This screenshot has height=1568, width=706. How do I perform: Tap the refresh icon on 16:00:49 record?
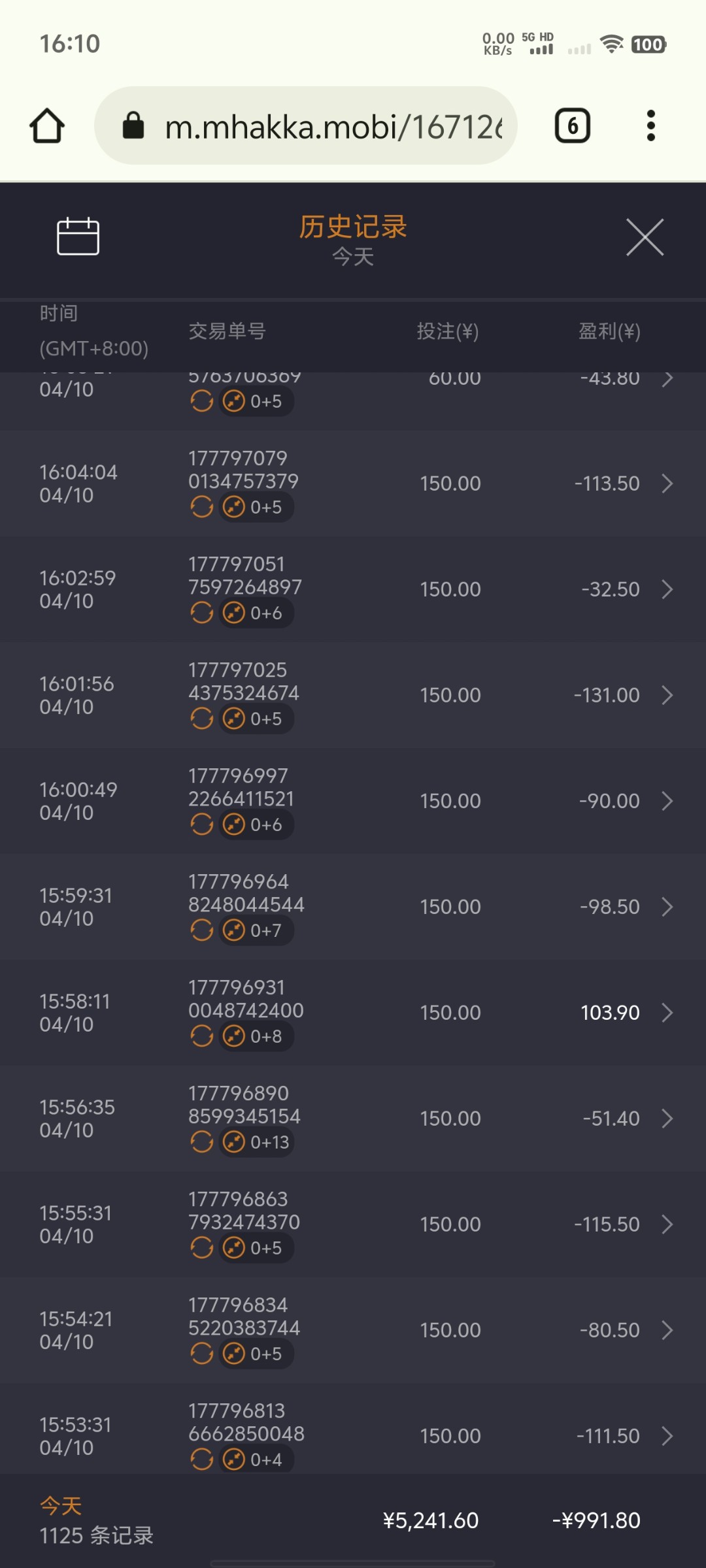[x=202, y=825]
